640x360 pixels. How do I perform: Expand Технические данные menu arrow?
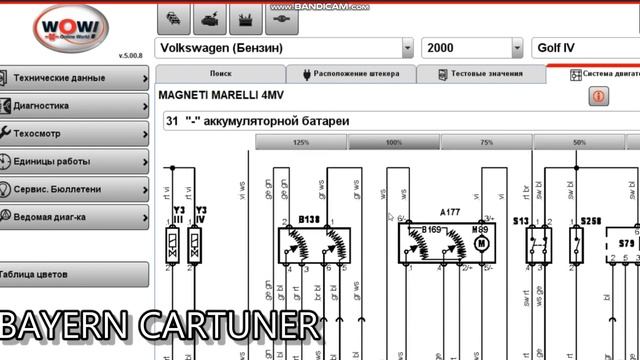(x=145, y=78)
